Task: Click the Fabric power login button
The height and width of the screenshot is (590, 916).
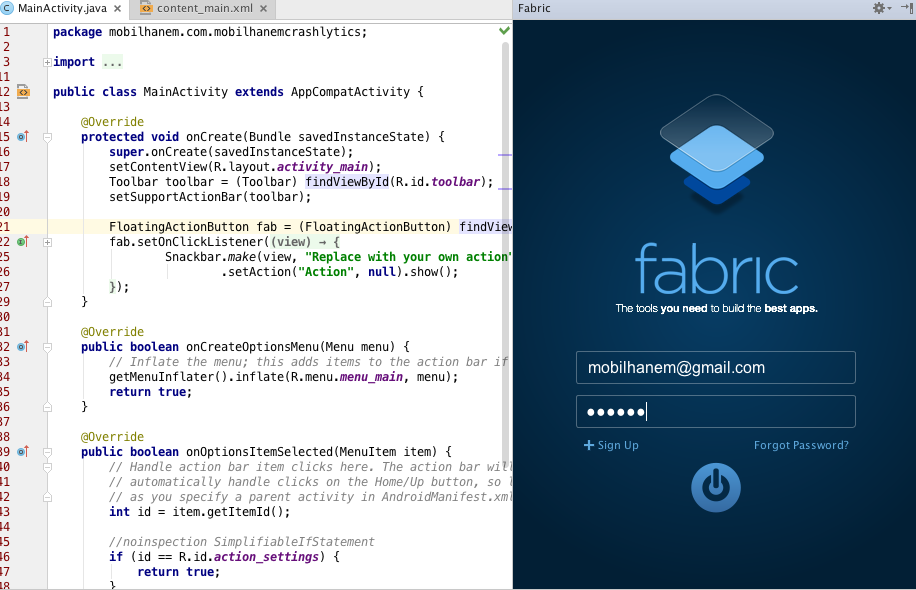Action: 715,487
